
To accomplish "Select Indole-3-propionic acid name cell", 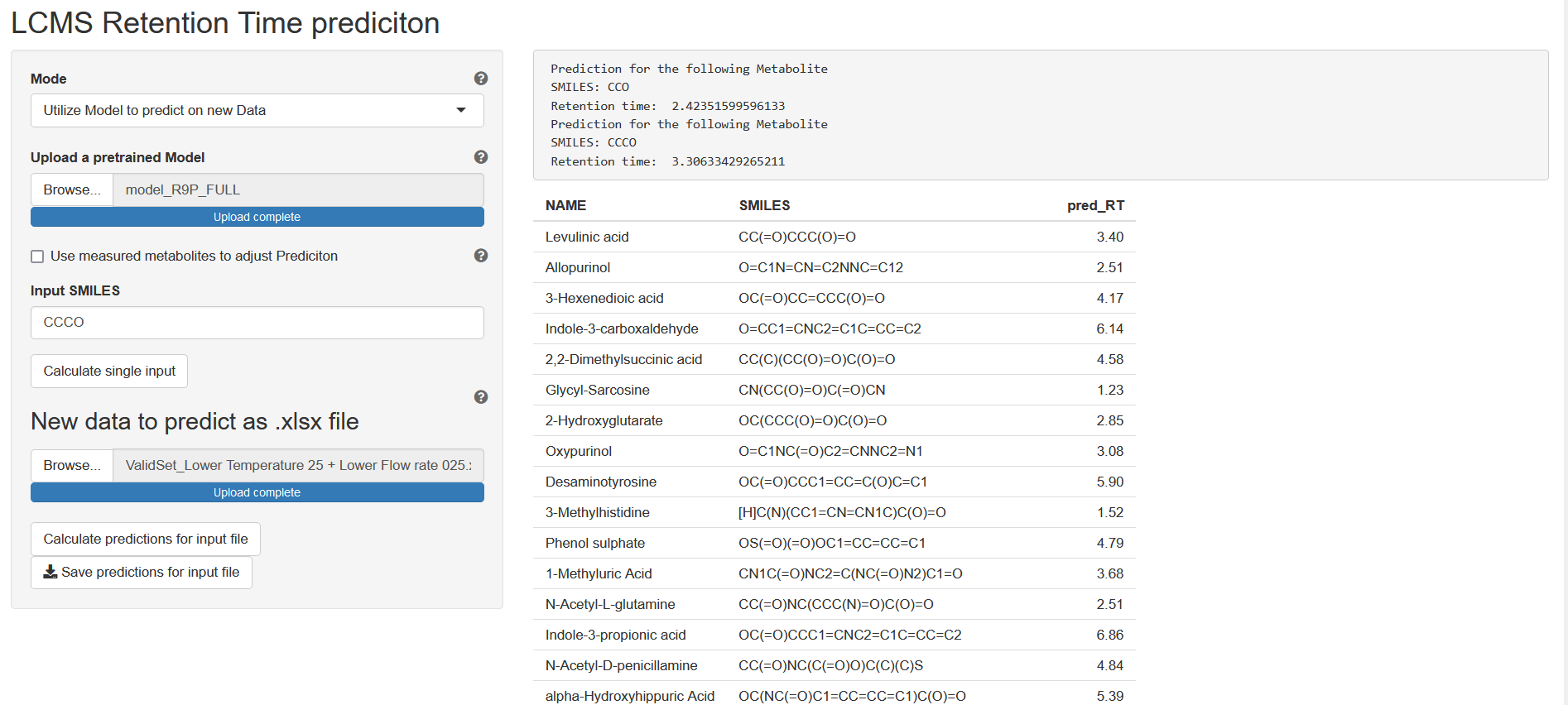I will [615, 635].
